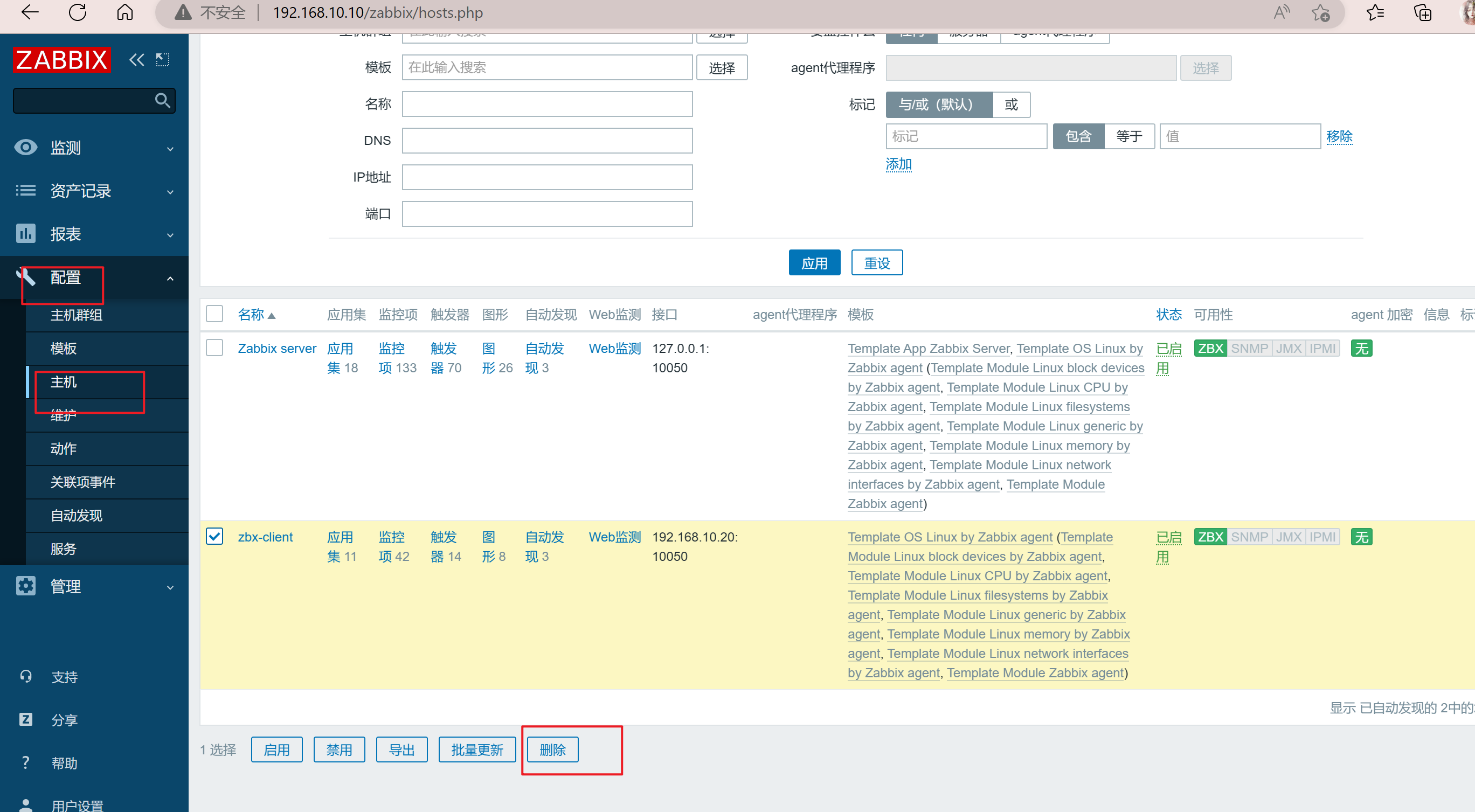Click the list icon for Inventory
The width and height of the screenshot is (1475, 812).
26,190
